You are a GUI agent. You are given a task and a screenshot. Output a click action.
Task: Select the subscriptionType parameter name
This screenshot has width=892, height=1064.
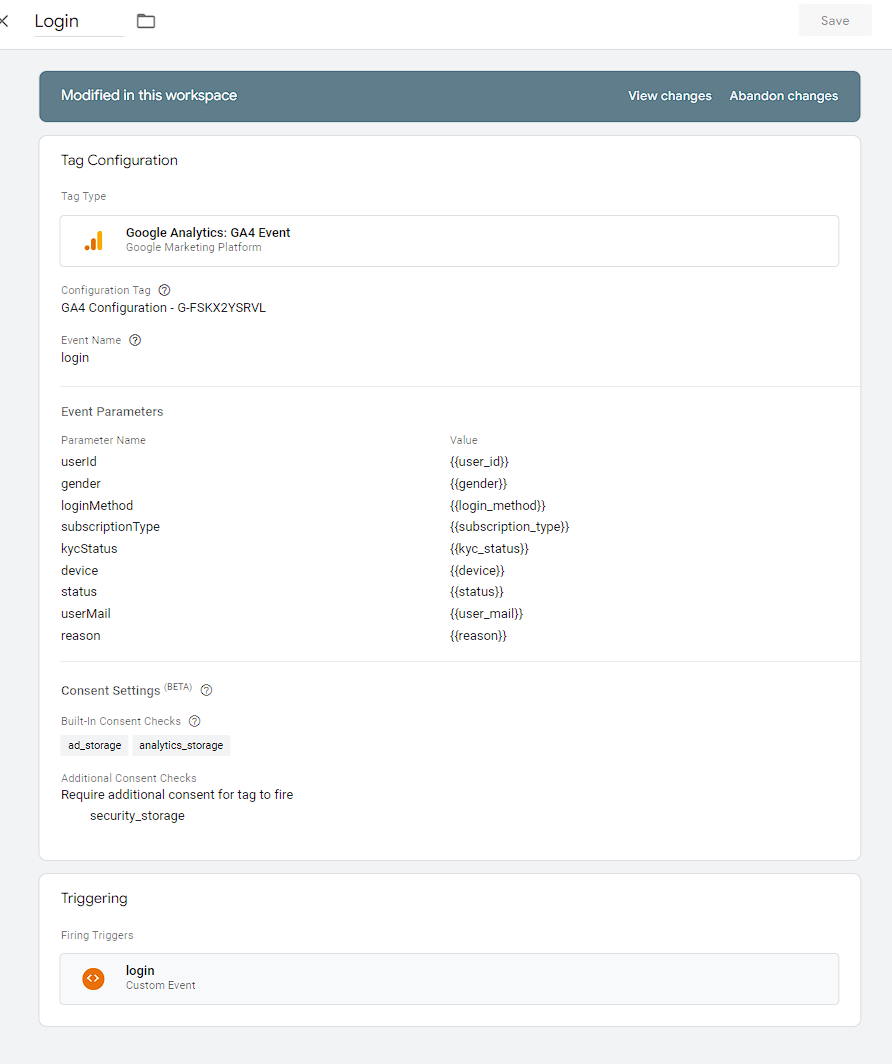pyautogui.click(x=111, y=527)
